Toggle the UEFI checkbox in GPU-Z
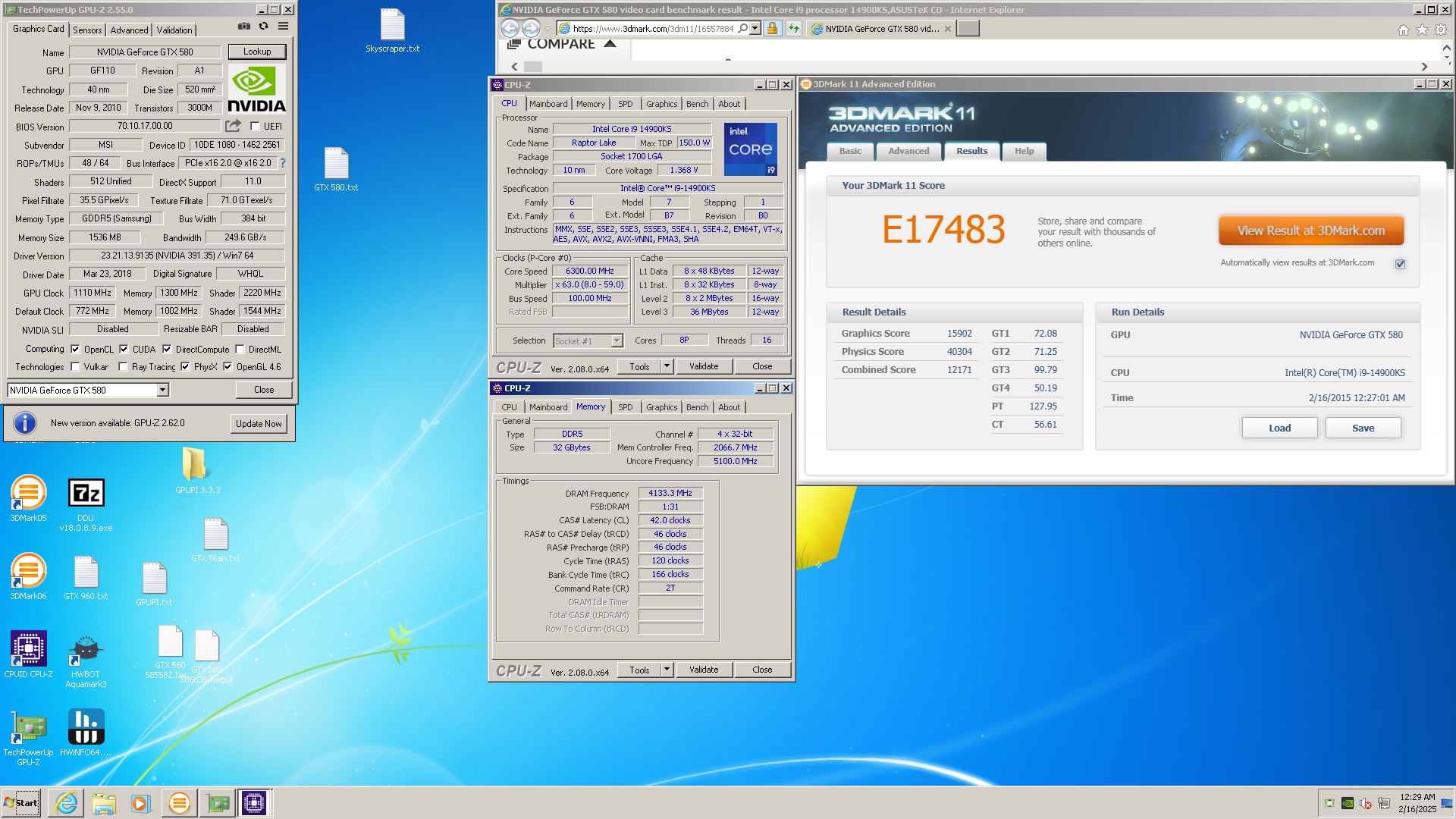Screen dimensions: 1456x819 point(255,127)
